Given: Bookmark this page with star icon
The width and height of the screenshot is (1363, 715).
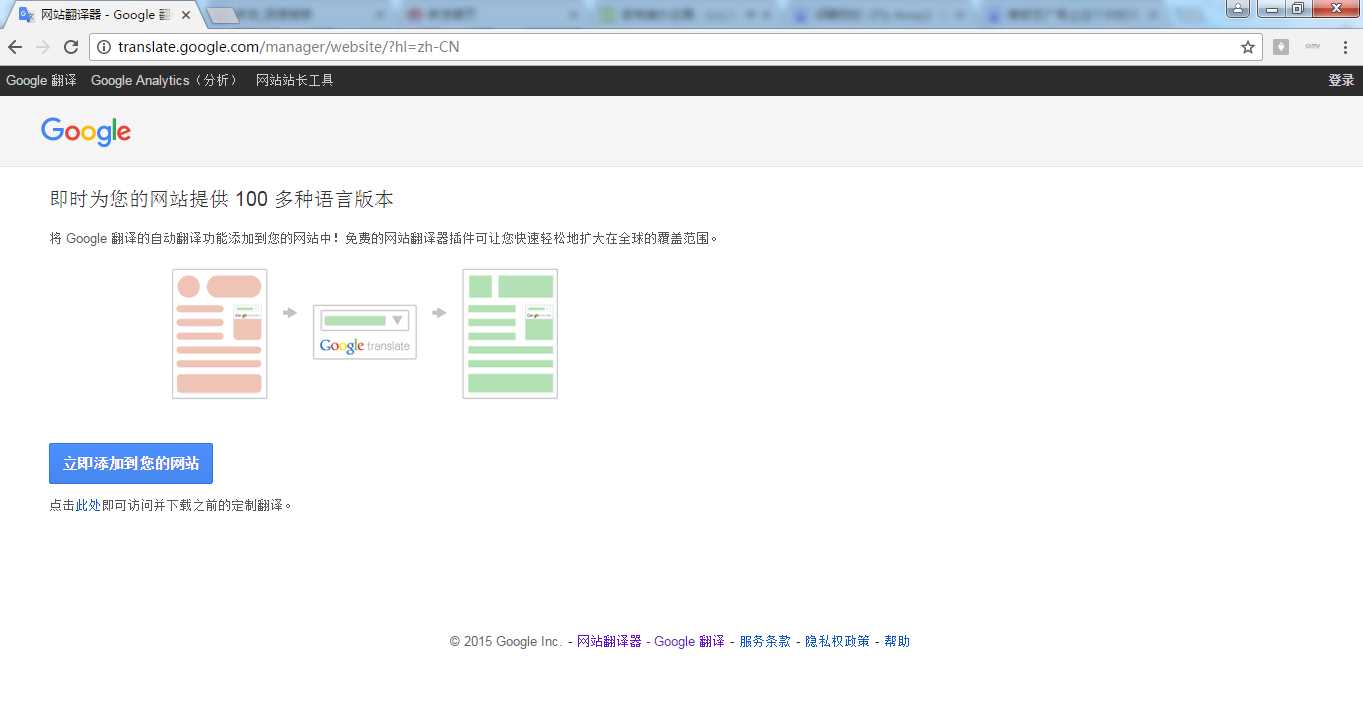Looking at the screenshot, I should coord(1248,47).
